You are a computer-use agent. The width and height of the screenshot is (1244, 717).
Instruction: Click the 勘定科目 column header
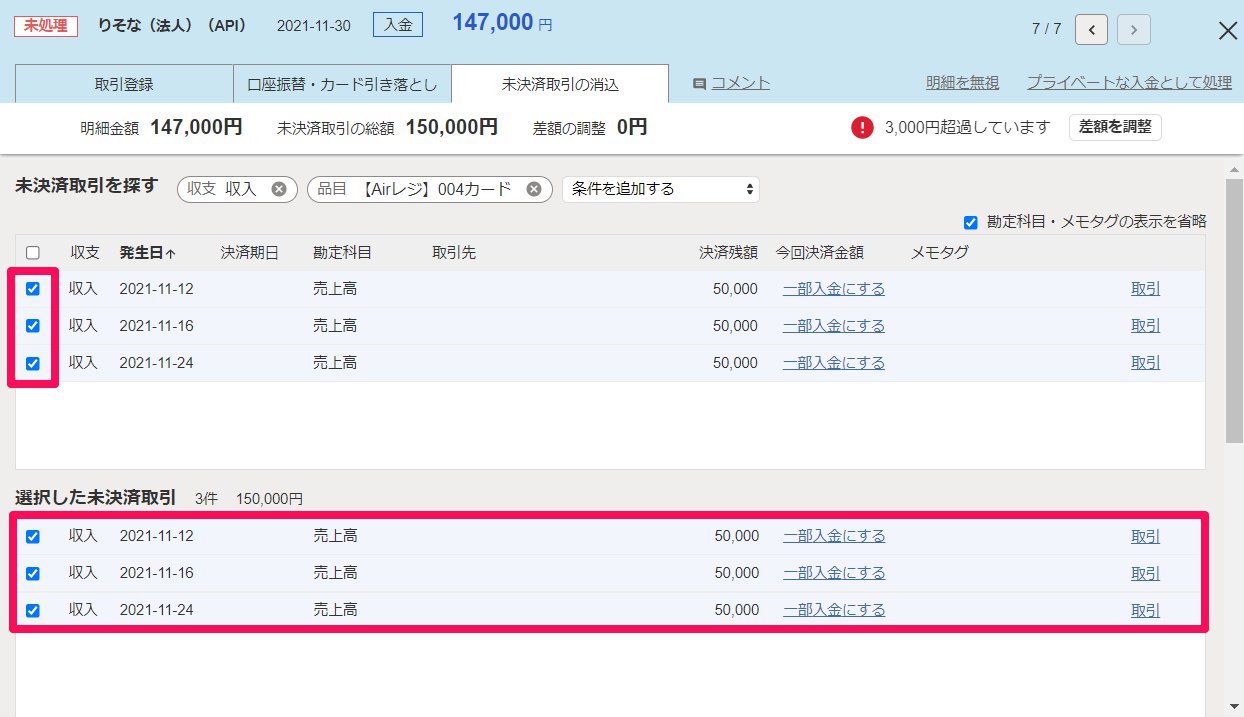pos(342,253)
